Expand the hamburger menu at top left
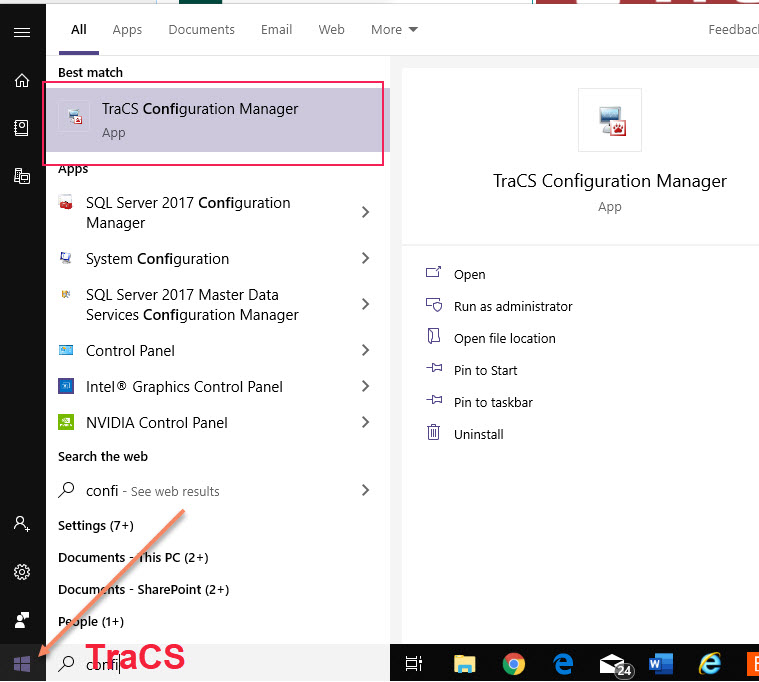The width and height of the screenshot is (759, 682). 22,32
